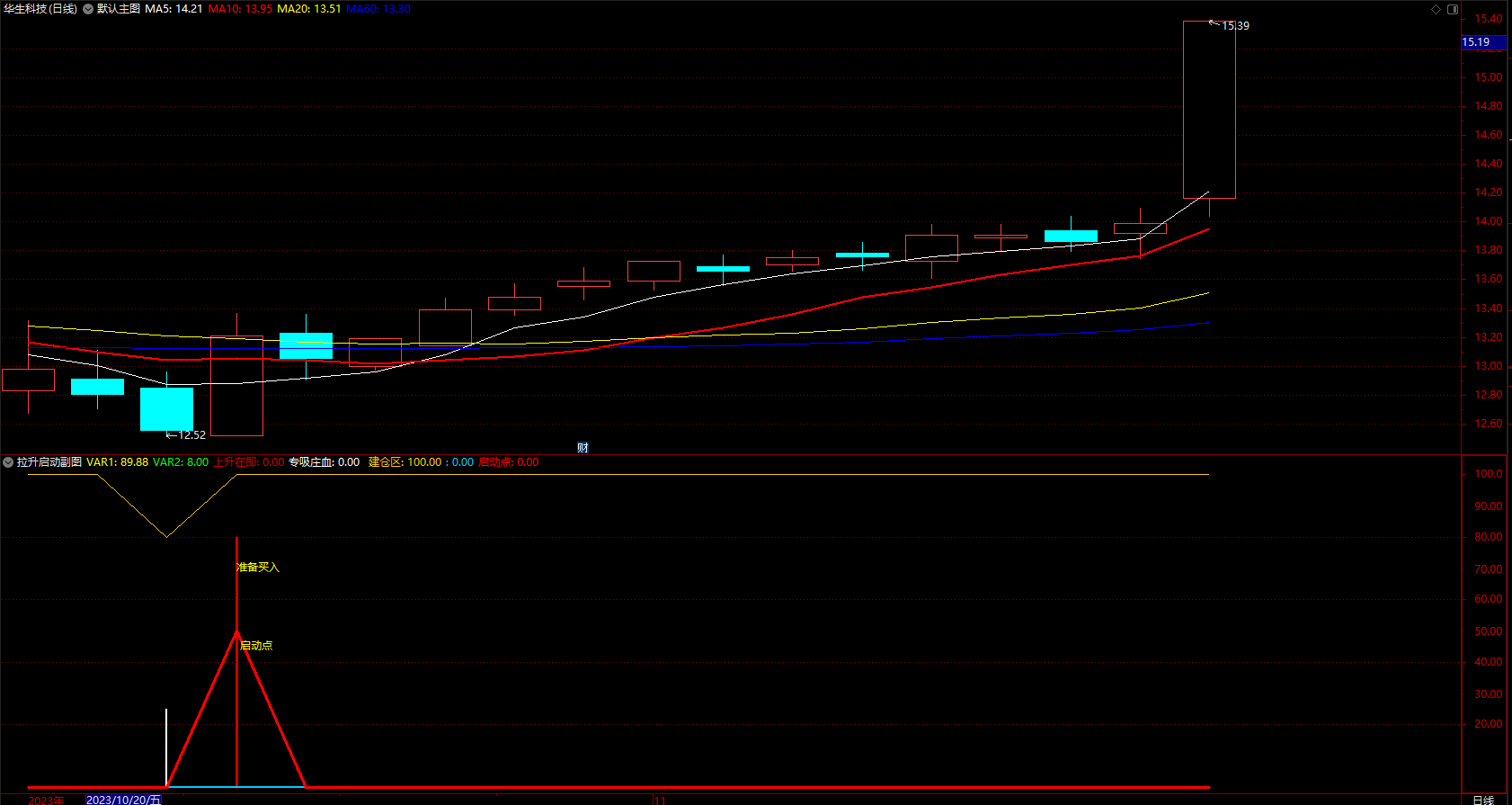Click the 2023/10/20/五 date marker

pyautogui.click(x=123, y=800)
